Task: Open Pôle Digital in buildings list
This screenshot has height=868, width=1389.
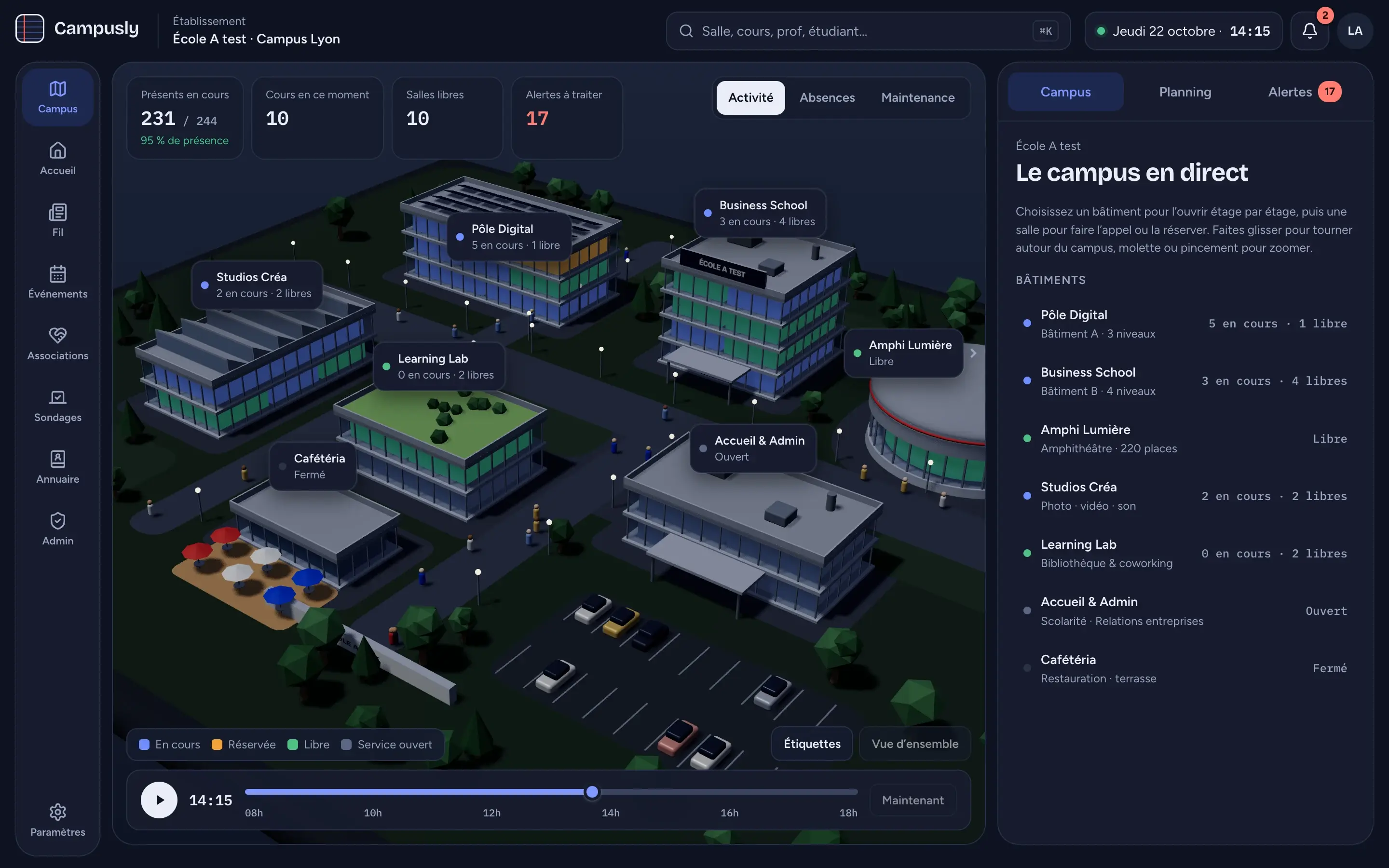Action: [1185, 324]
